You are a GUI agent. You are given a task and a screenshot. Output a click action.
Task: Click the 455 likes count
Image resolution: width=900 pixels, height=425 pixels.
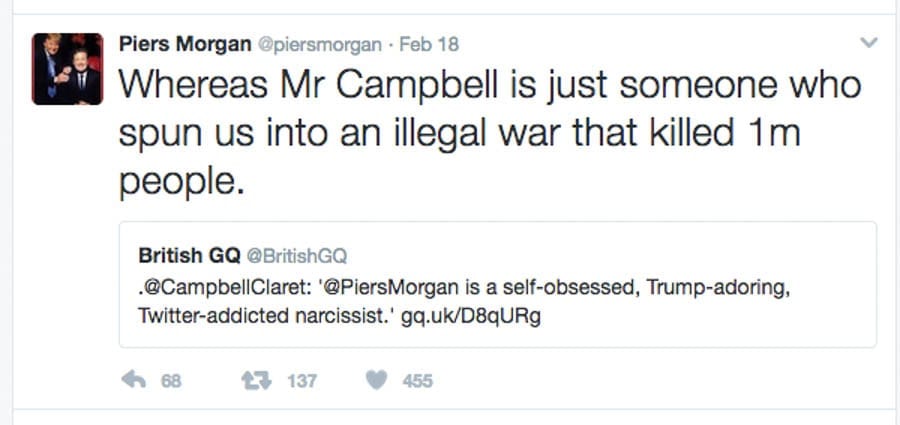[417, 381]
